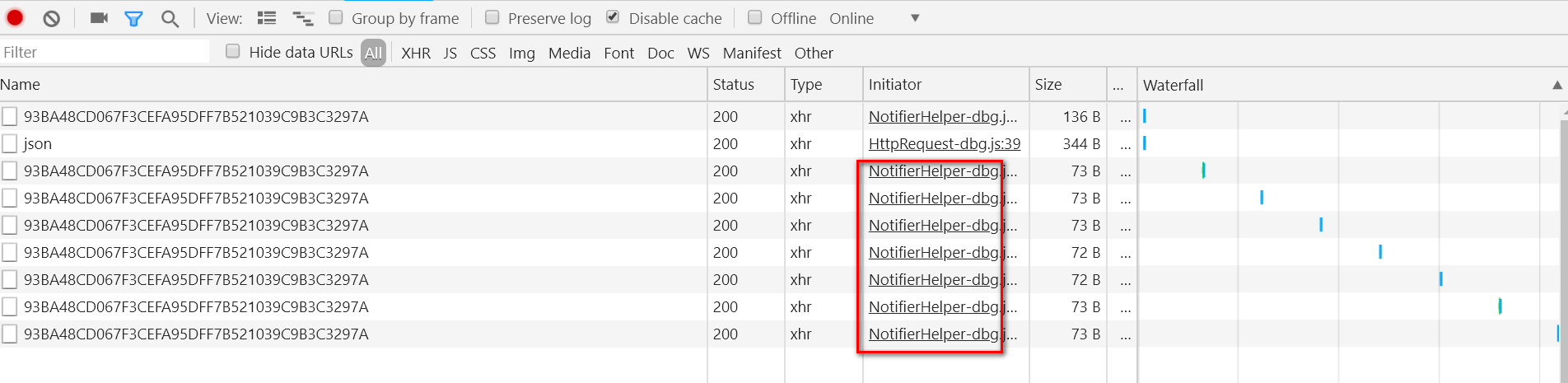The width and height of the screenshot is (1568, 383).
Task: Toggle the filter funnel icon
Action: (133, 18)
